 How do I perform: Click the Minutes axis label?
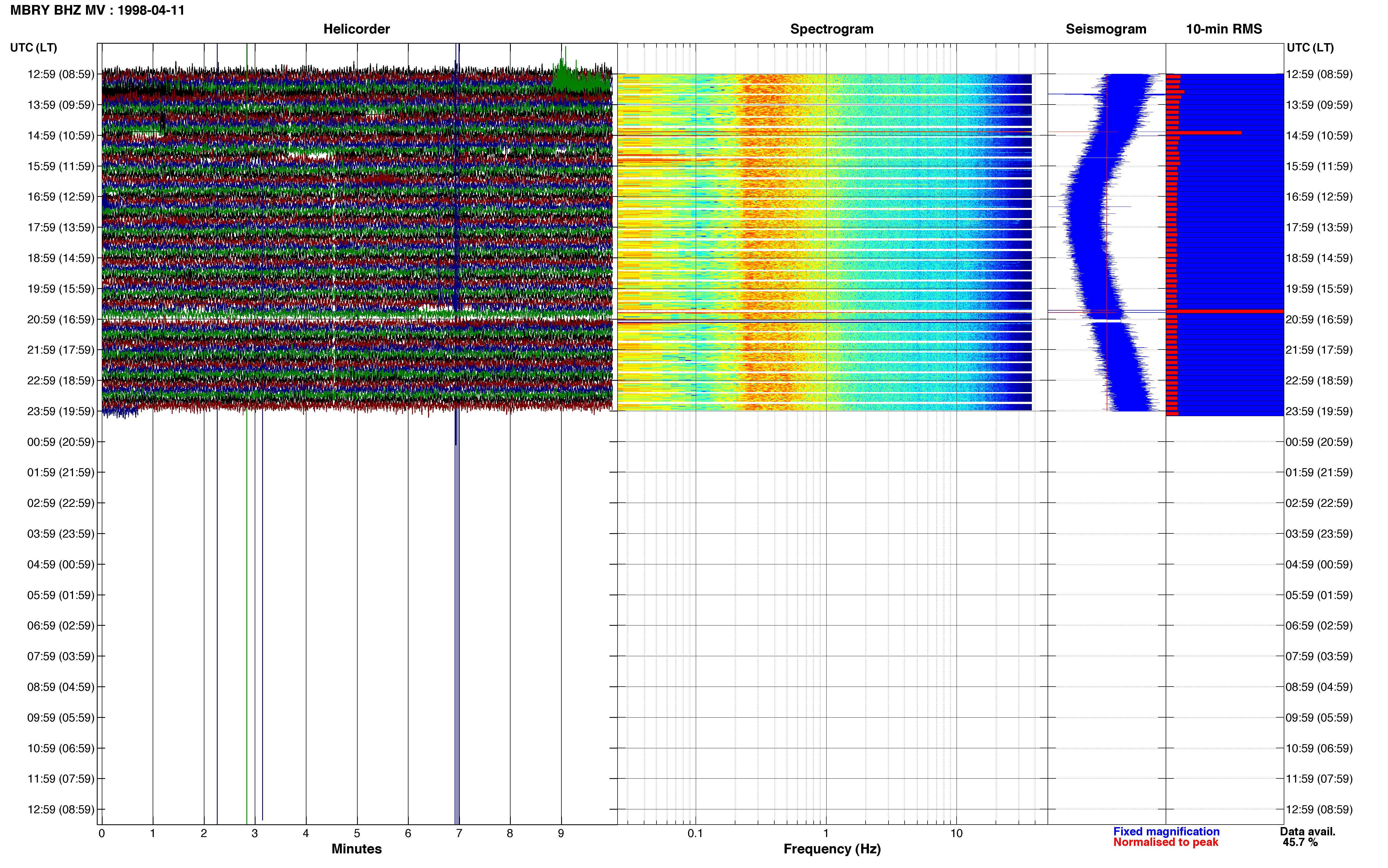point(356,849)
